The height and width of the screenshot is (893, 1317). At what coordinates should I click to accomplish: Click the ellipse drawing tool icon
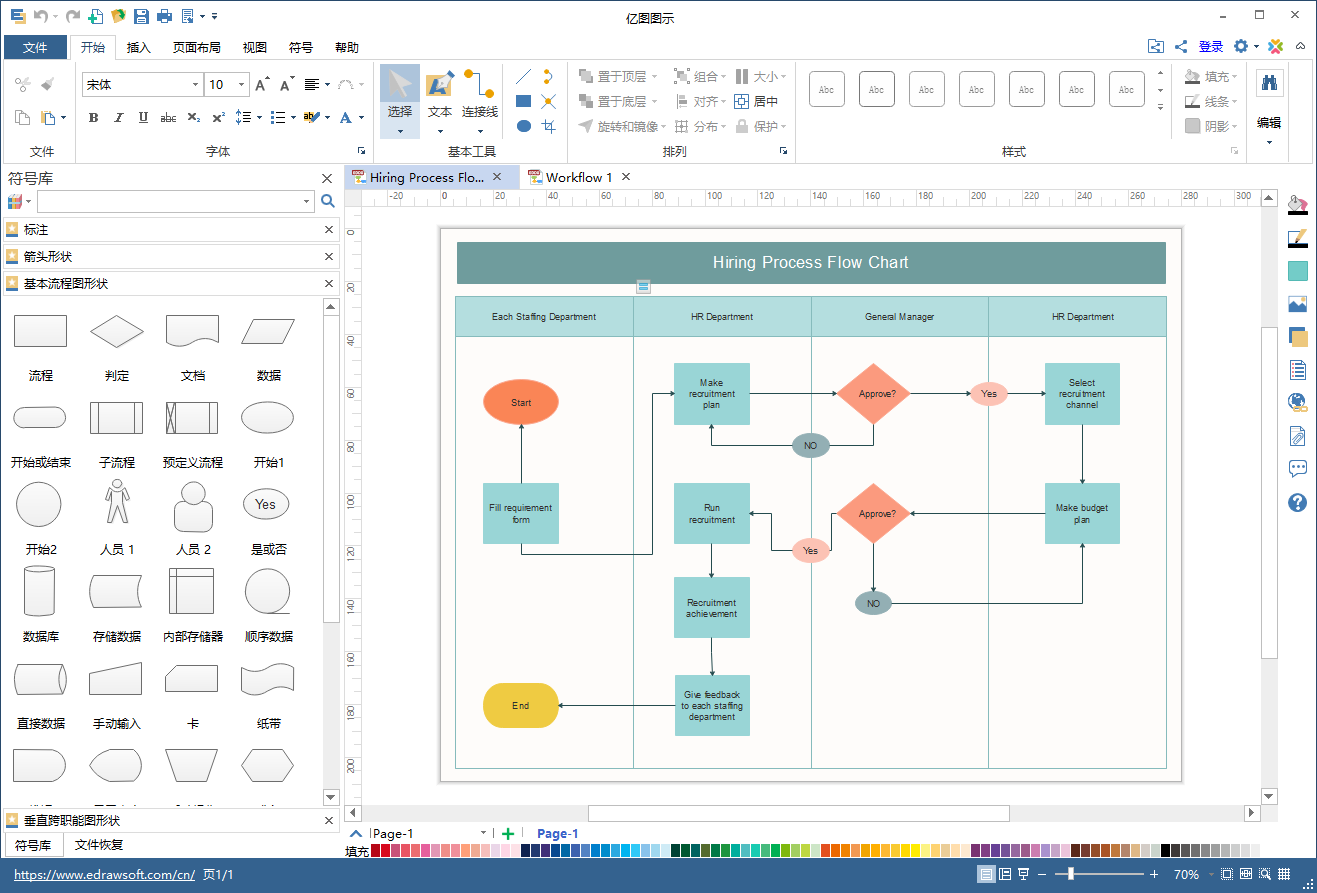(x=523, y=126)
